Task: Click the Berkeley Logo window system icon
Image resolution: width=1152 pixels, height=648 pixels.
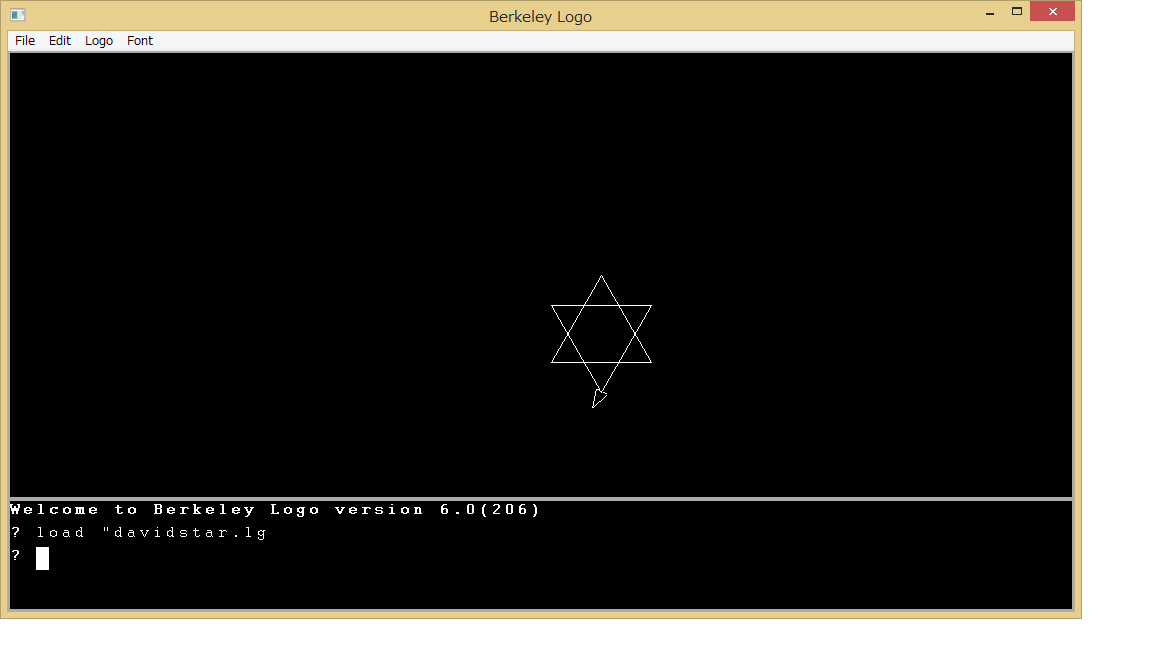Action: [18, 15]
